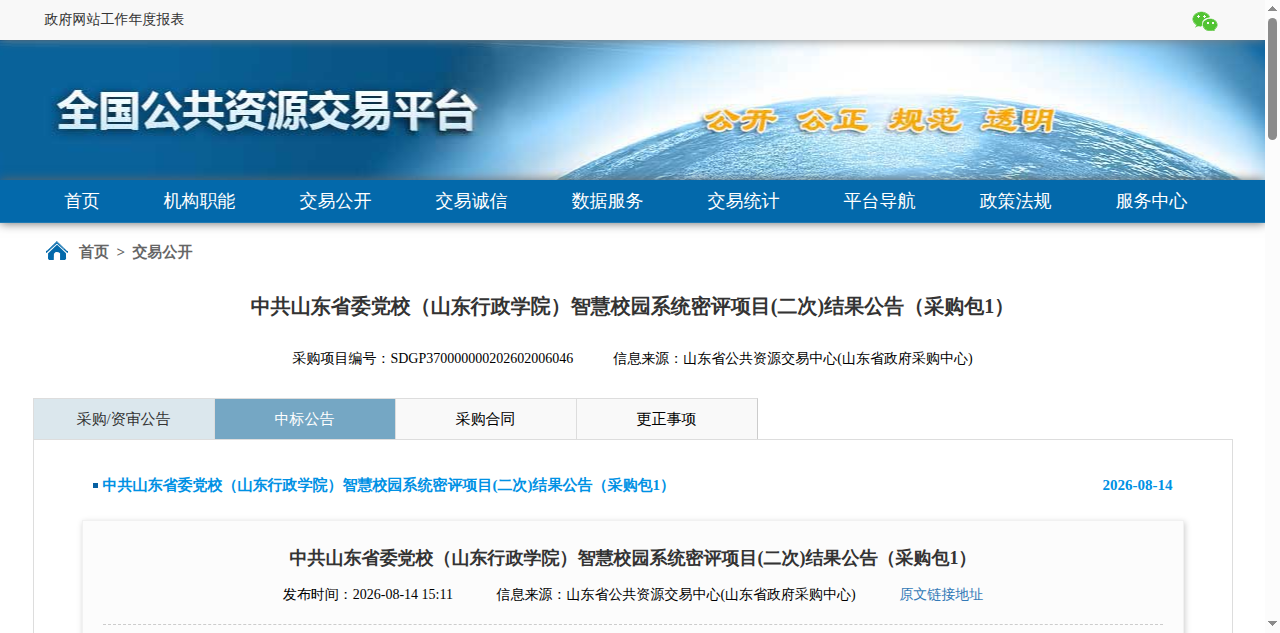Click 原文链接地址 link

point(941,594)
